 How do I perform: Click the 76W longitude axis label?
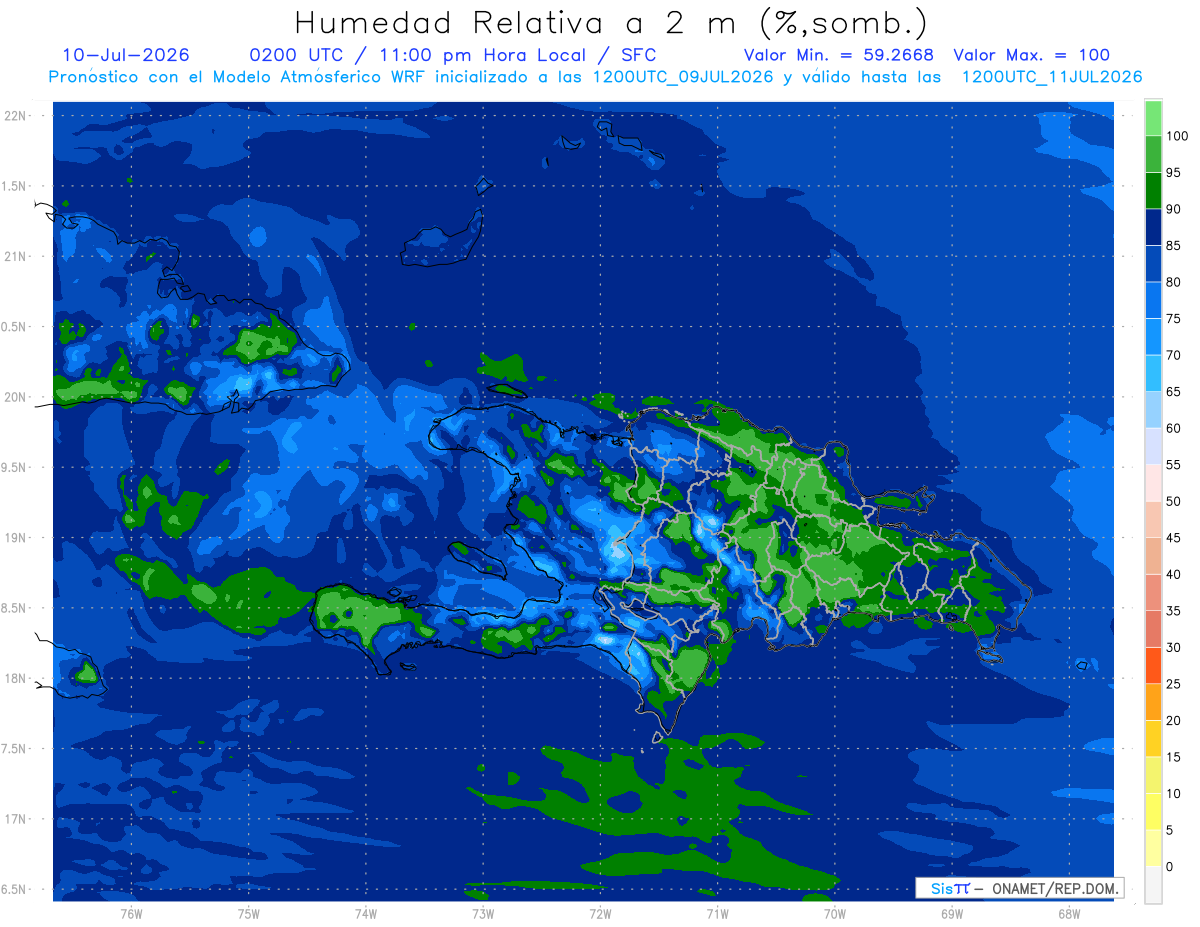(x=131, y=913)
